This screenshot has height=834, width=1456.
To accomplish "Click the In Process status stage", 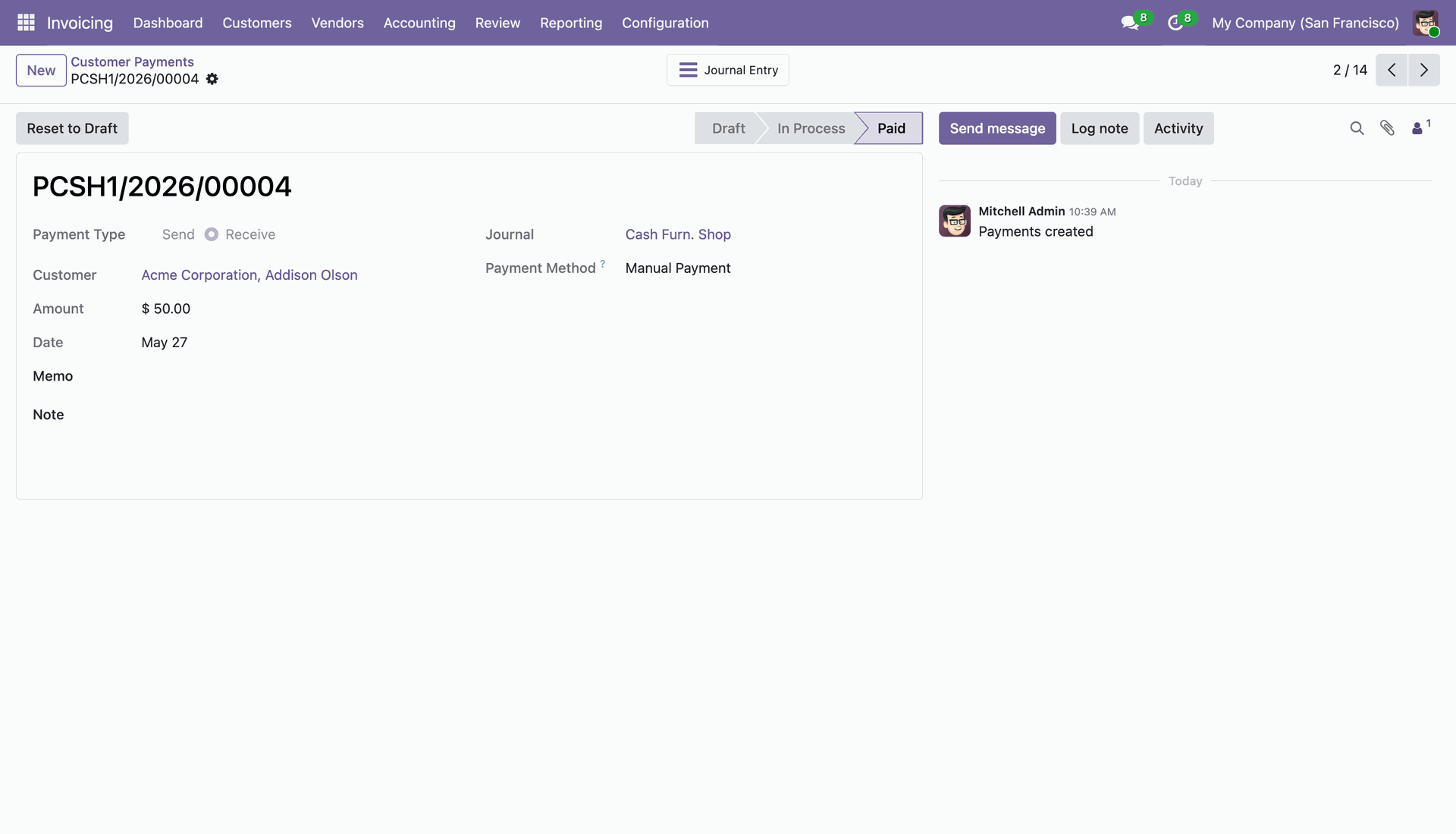I will 811,128.
